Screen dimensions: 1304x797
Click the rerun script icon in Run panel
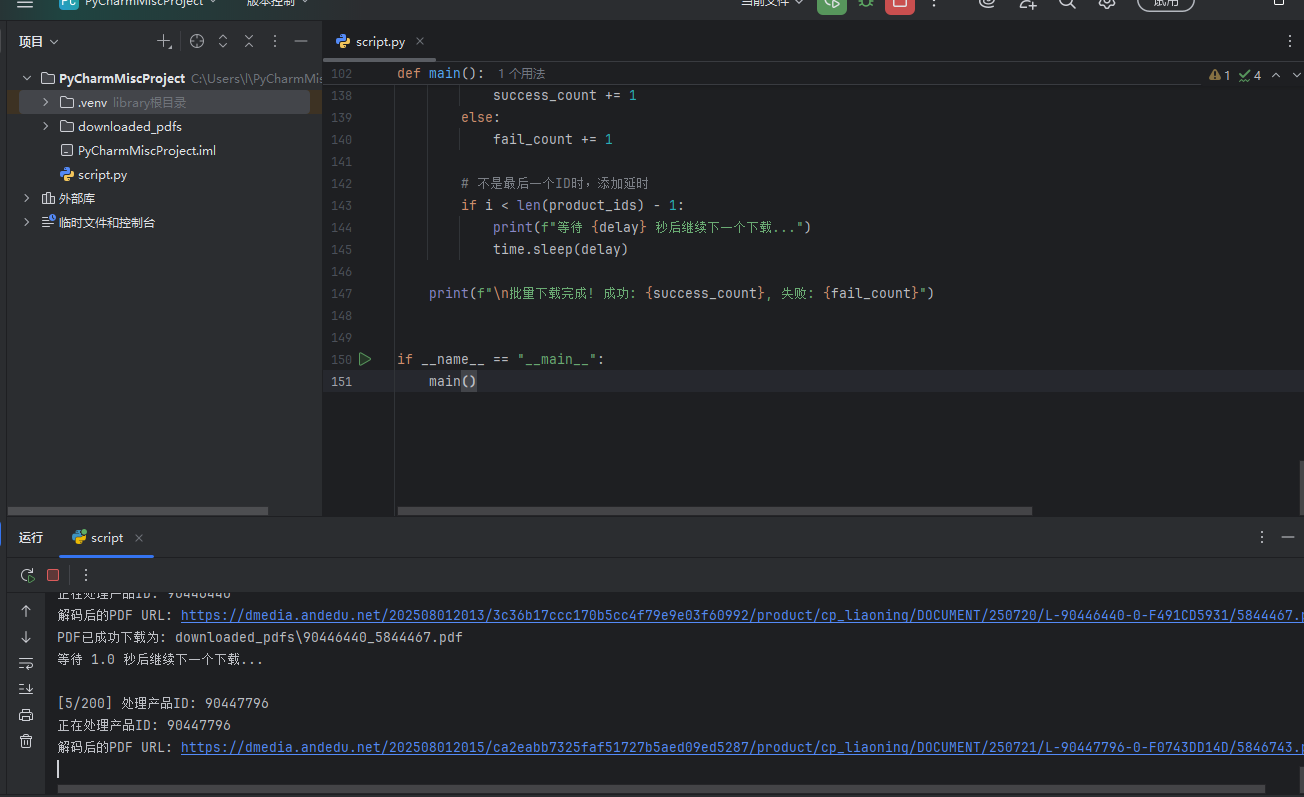pyautogui.click(x=27, y=575)
